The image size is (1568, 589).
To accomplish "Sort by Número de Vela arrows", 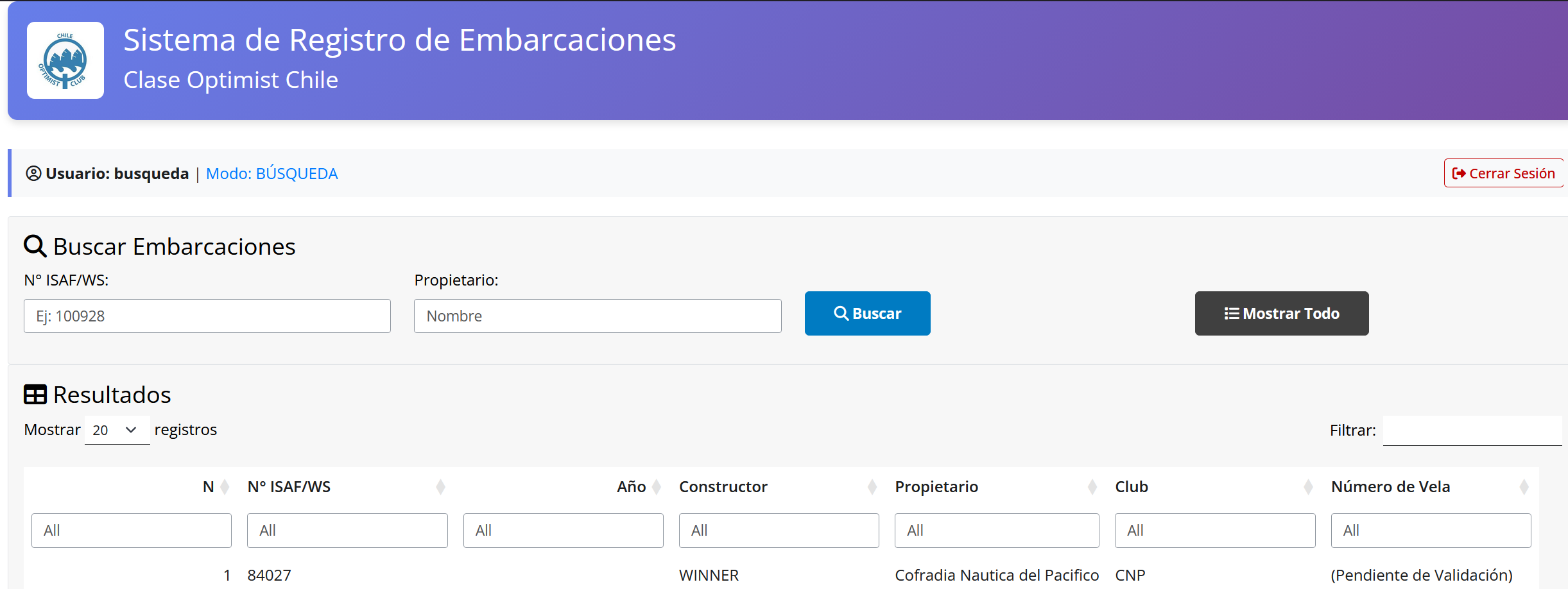I will pyautogui.click(x=1524, y=487).
